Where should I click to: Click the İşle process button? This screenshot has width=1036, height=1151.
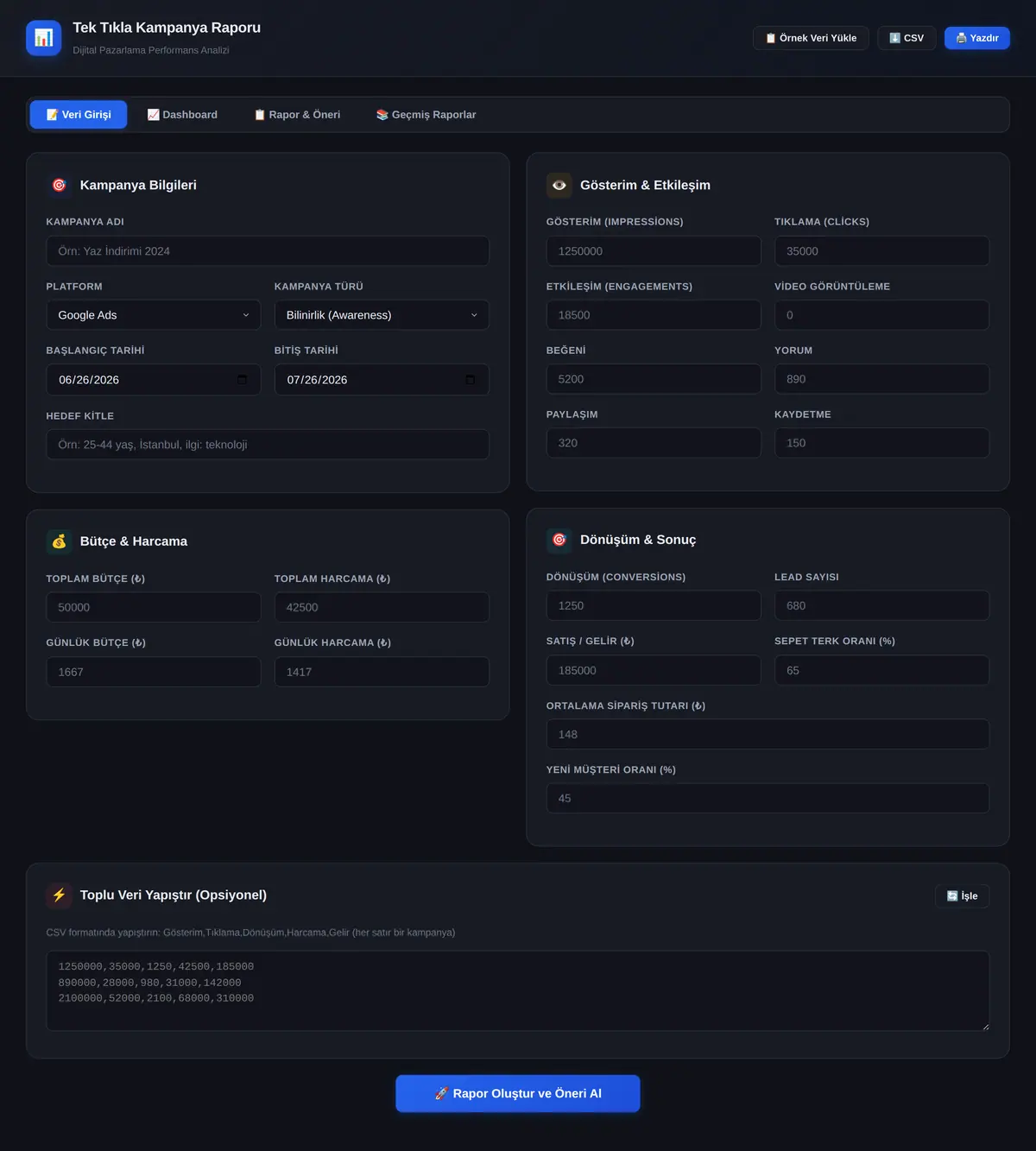962,896
